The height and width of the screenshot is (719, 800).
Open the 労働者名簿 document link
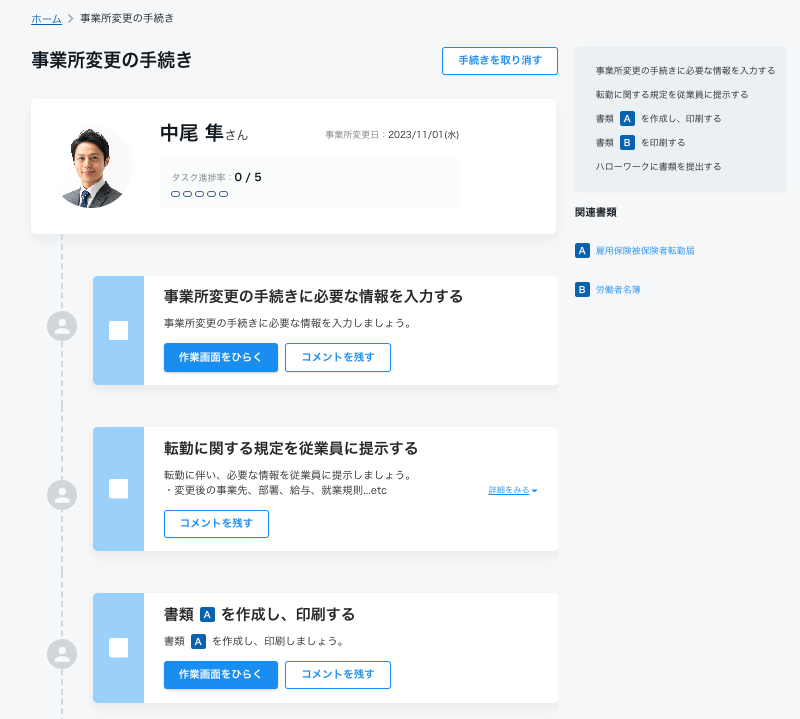[618, 290]
